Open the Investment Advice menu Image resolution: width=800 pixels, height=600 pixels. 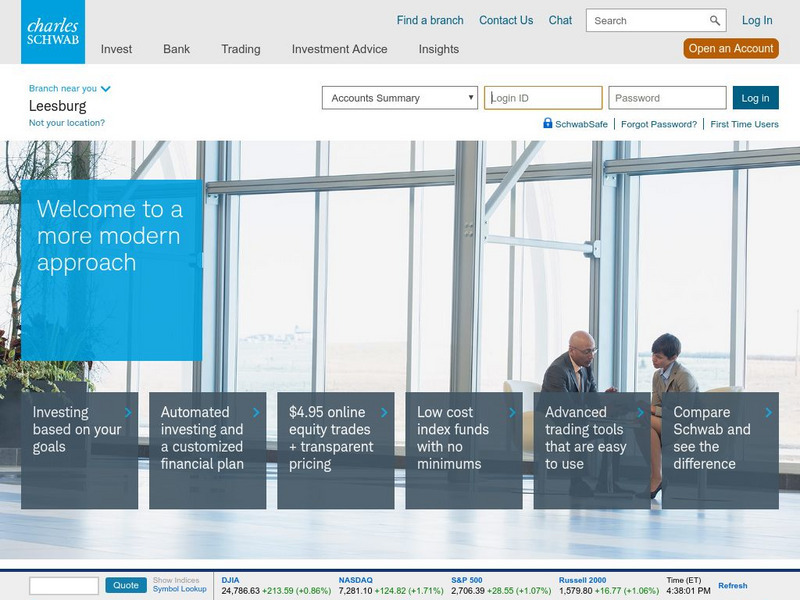click(x=339, y=49)
